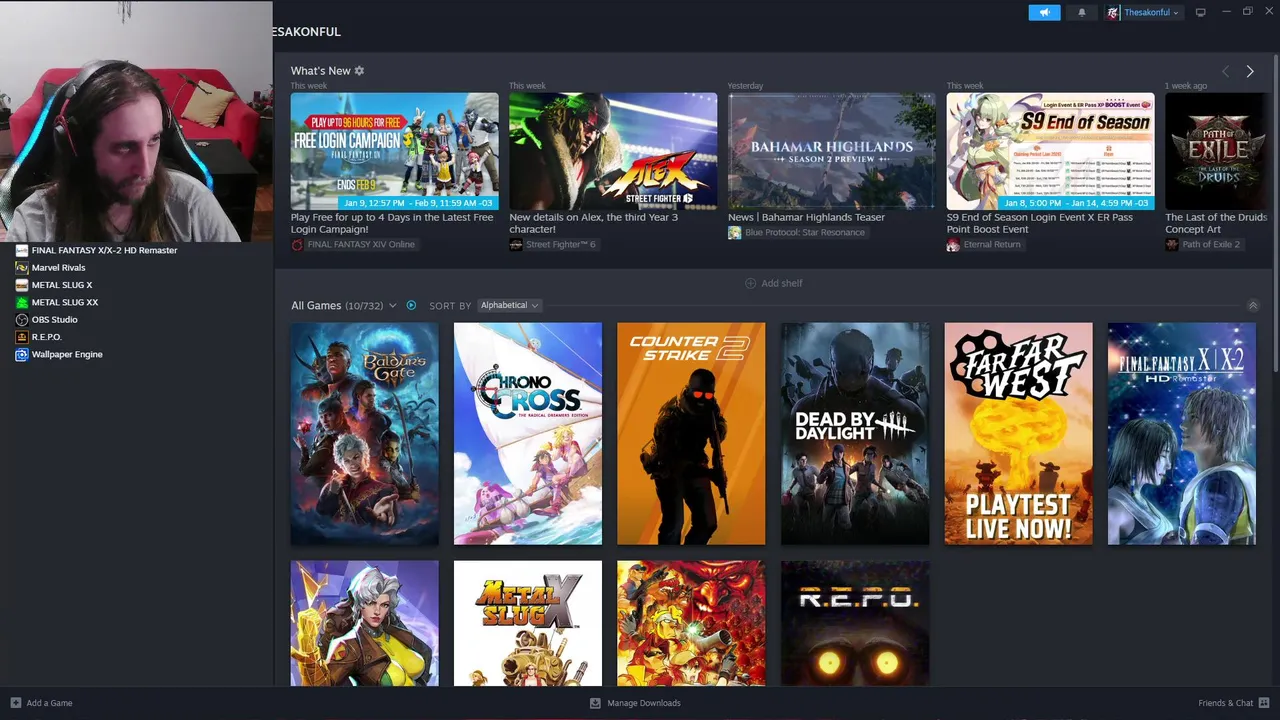
Task: Select OBS Studio in sidebar list
Action: (x=136, y=320)
